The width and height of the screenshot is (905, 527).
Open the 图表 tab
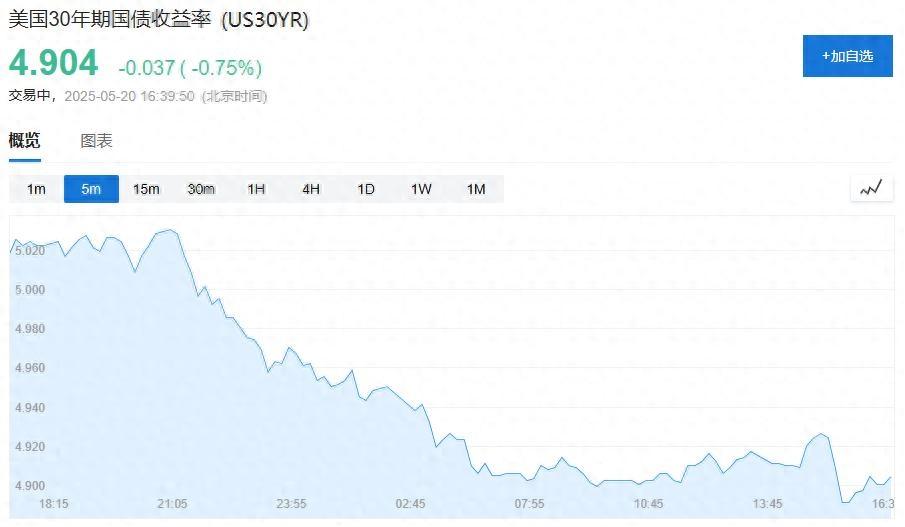click(x=96, y=141)
